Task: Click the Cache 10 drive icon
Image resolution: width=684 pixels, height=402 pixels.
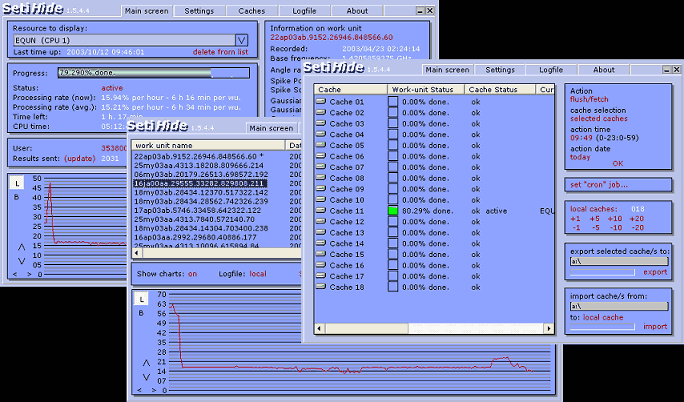Action: click(321, 199)
